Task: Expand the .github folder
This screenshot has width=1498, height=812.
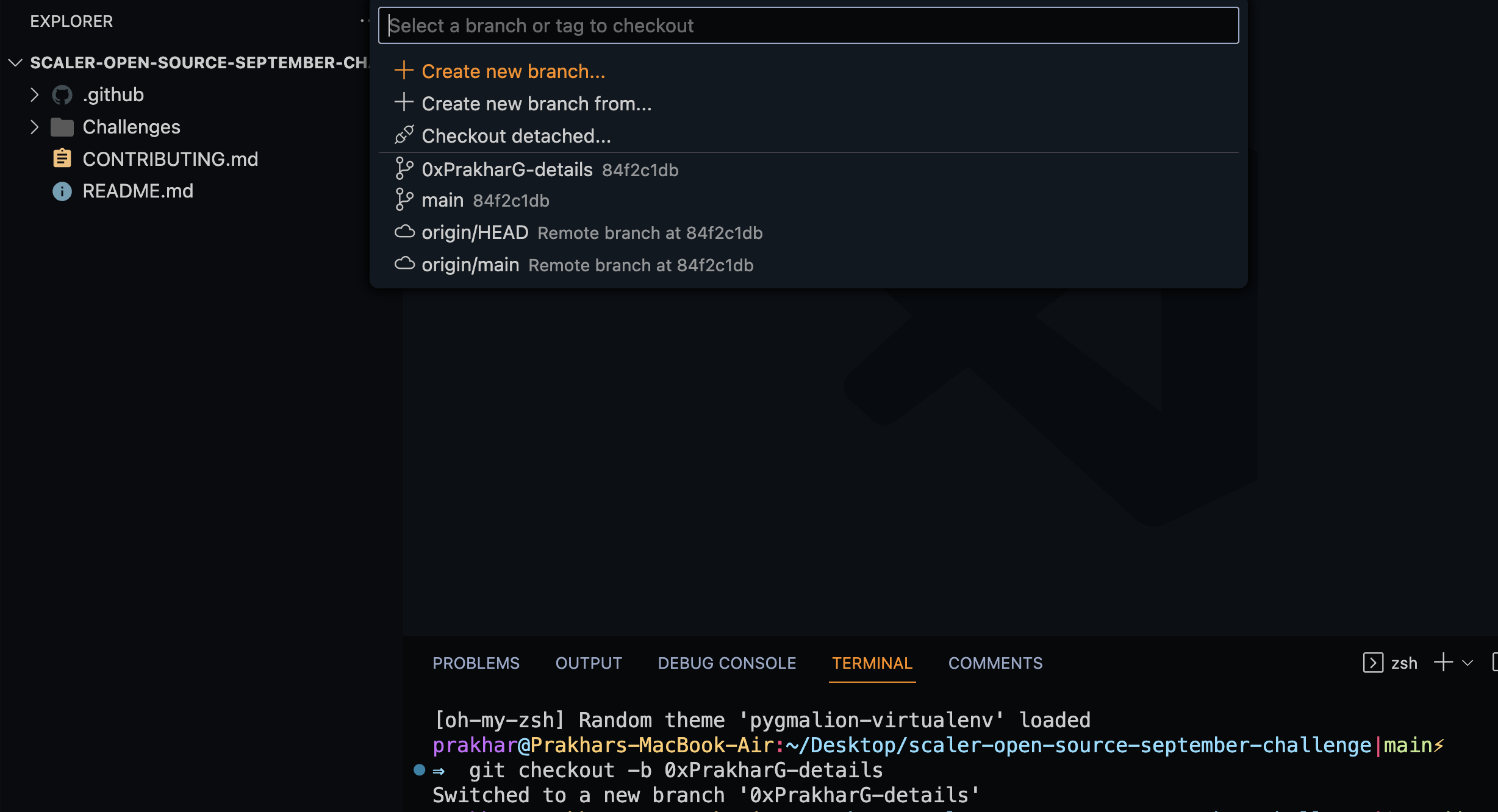Action: (x=34, y=94)
